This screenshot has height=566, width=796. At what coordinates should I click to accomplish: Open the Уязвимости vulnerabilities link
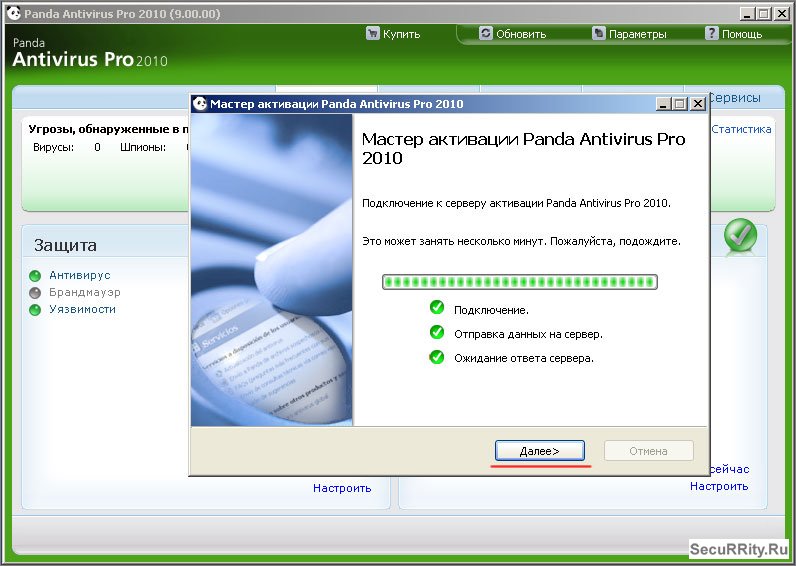tap(83, 309)
